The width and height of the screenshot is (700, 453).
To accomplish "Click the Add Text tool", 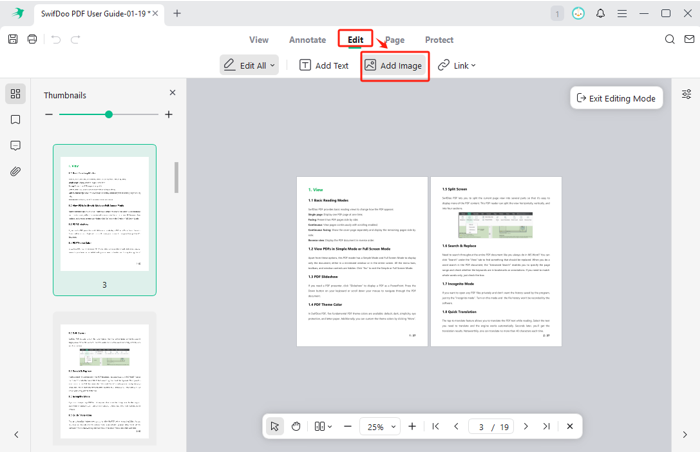I will pos(323,65).
